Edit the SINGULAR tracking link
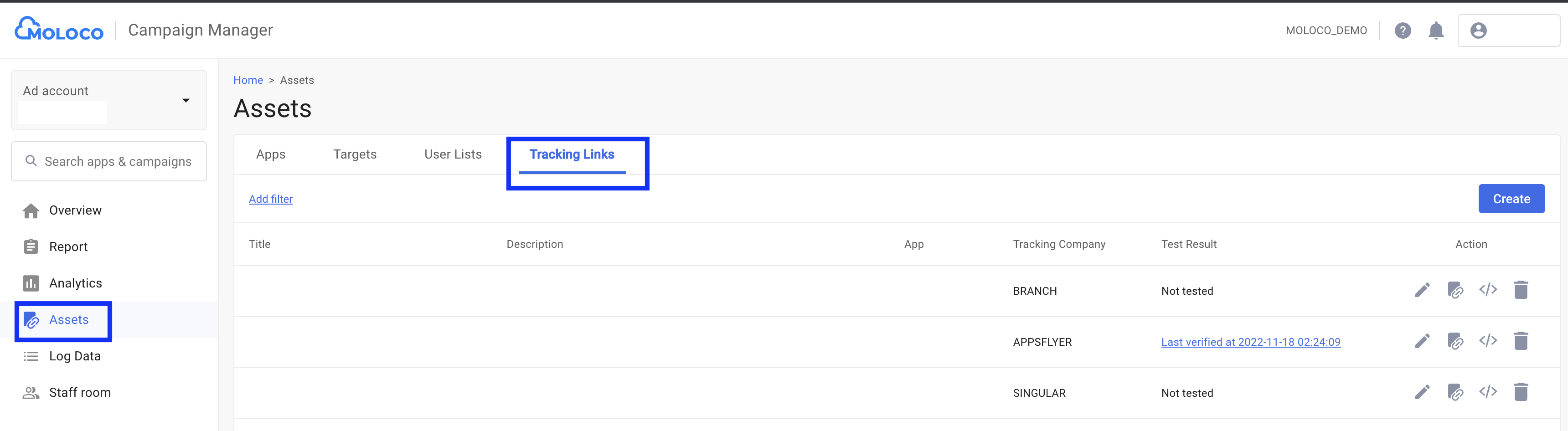The image size is (1568, 431). (1422, 393)
